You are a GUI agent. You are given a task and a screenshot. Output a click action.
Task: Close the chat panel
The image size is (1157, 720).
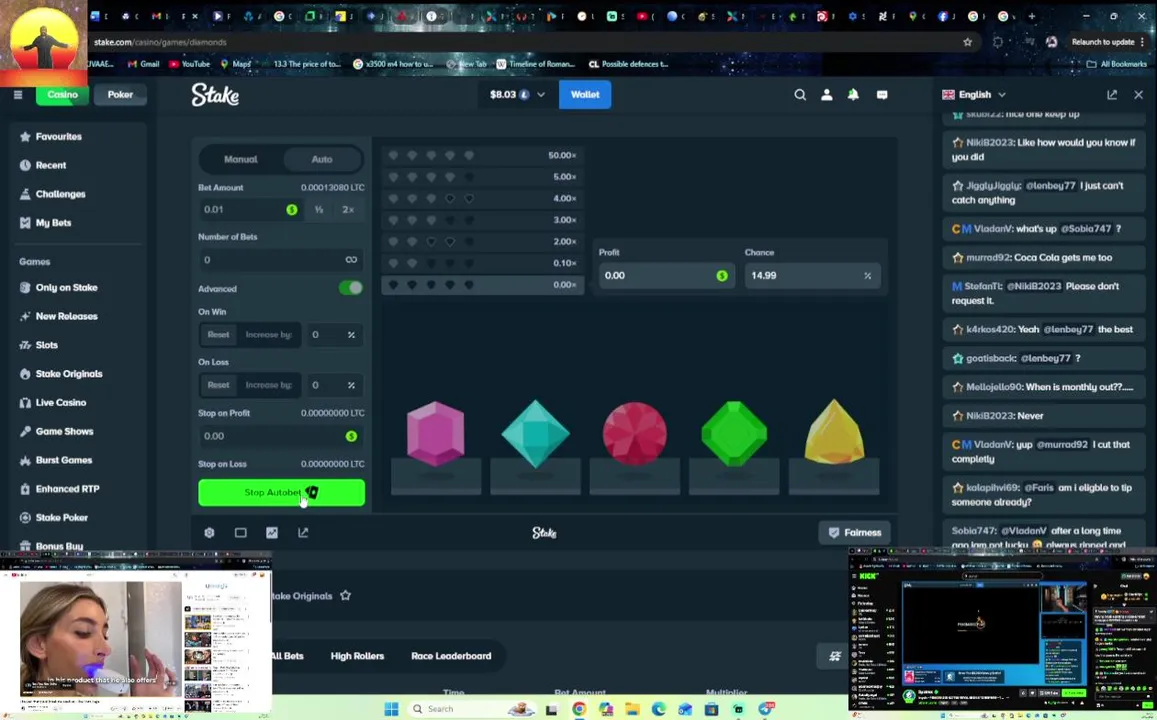(1139, 94)
